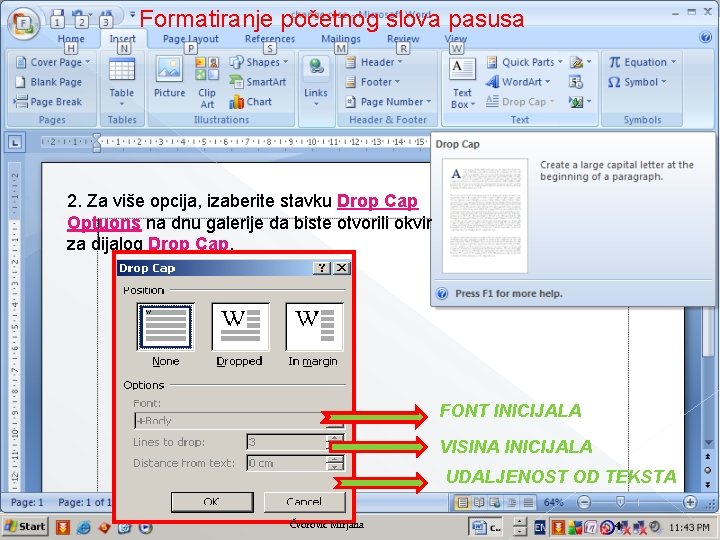
Task: Open the Home tab
Action: point(71,39)
